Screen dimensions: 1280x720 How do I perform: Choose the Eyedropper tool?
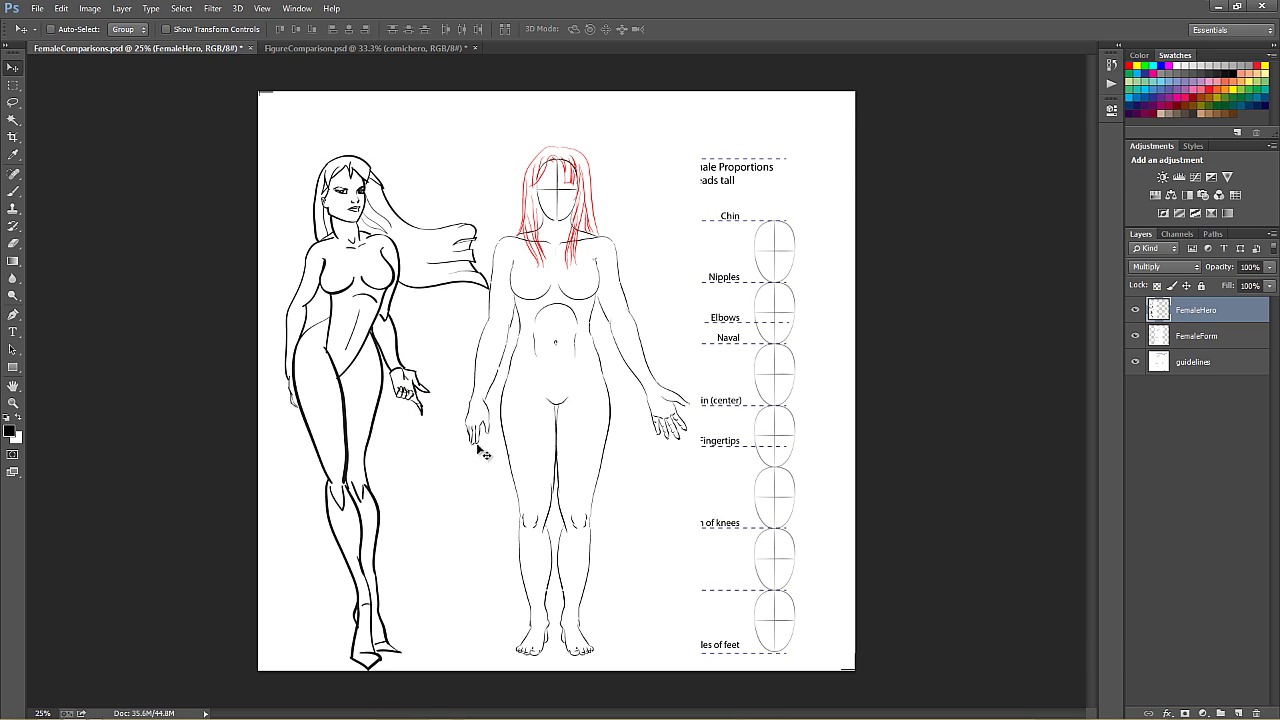pos(13,155)
